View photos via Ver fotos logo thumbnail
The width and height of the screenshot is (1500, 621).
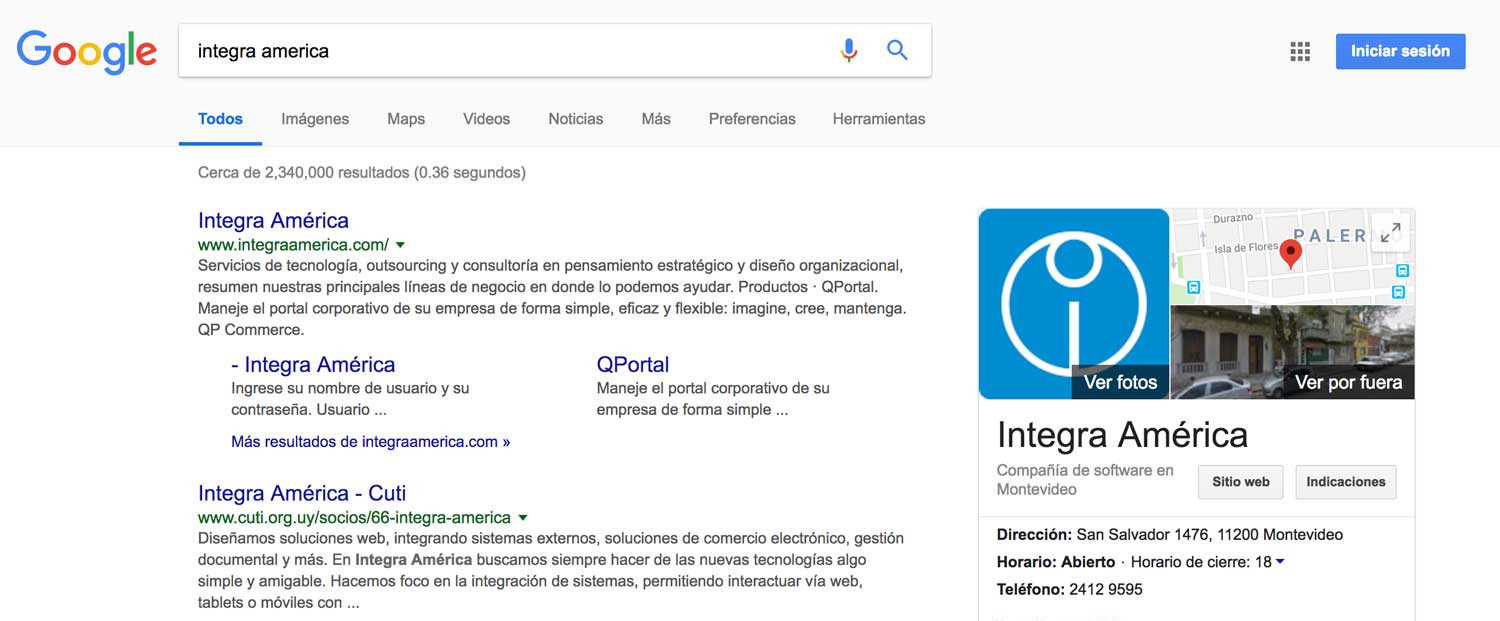tap(1074, 304)
